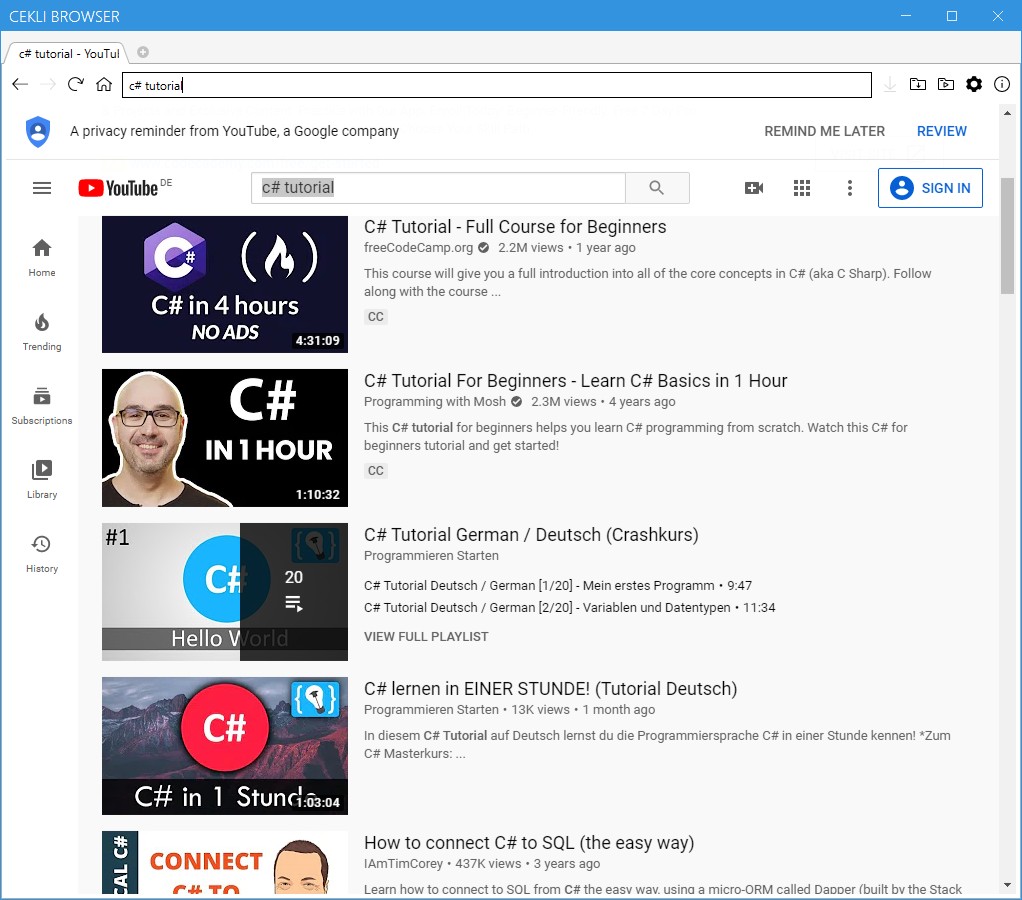Viewport: 1022px width, 900px height.
Task: Open YouTube settings three-dot menu
Action: pos(849,188)
